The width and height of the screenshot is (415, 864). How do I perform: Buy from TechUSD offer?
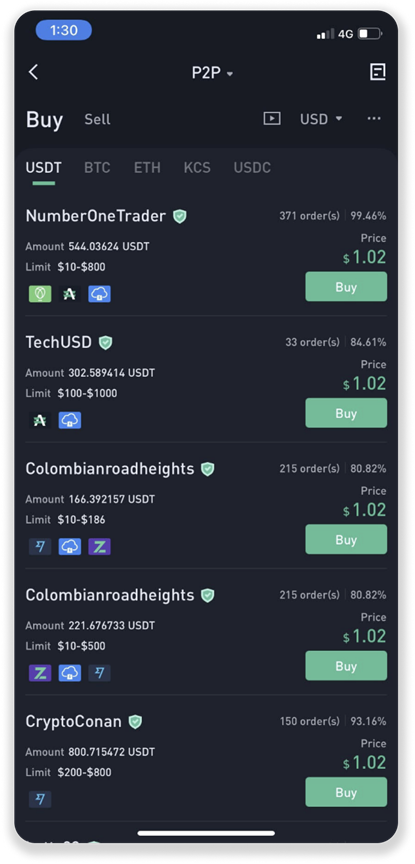tap(346, 413)
